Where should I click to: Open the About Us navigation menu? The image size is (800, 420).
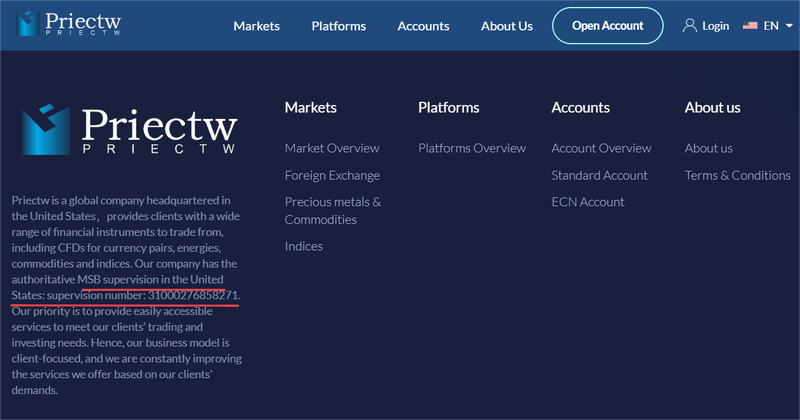click(507, 26)
